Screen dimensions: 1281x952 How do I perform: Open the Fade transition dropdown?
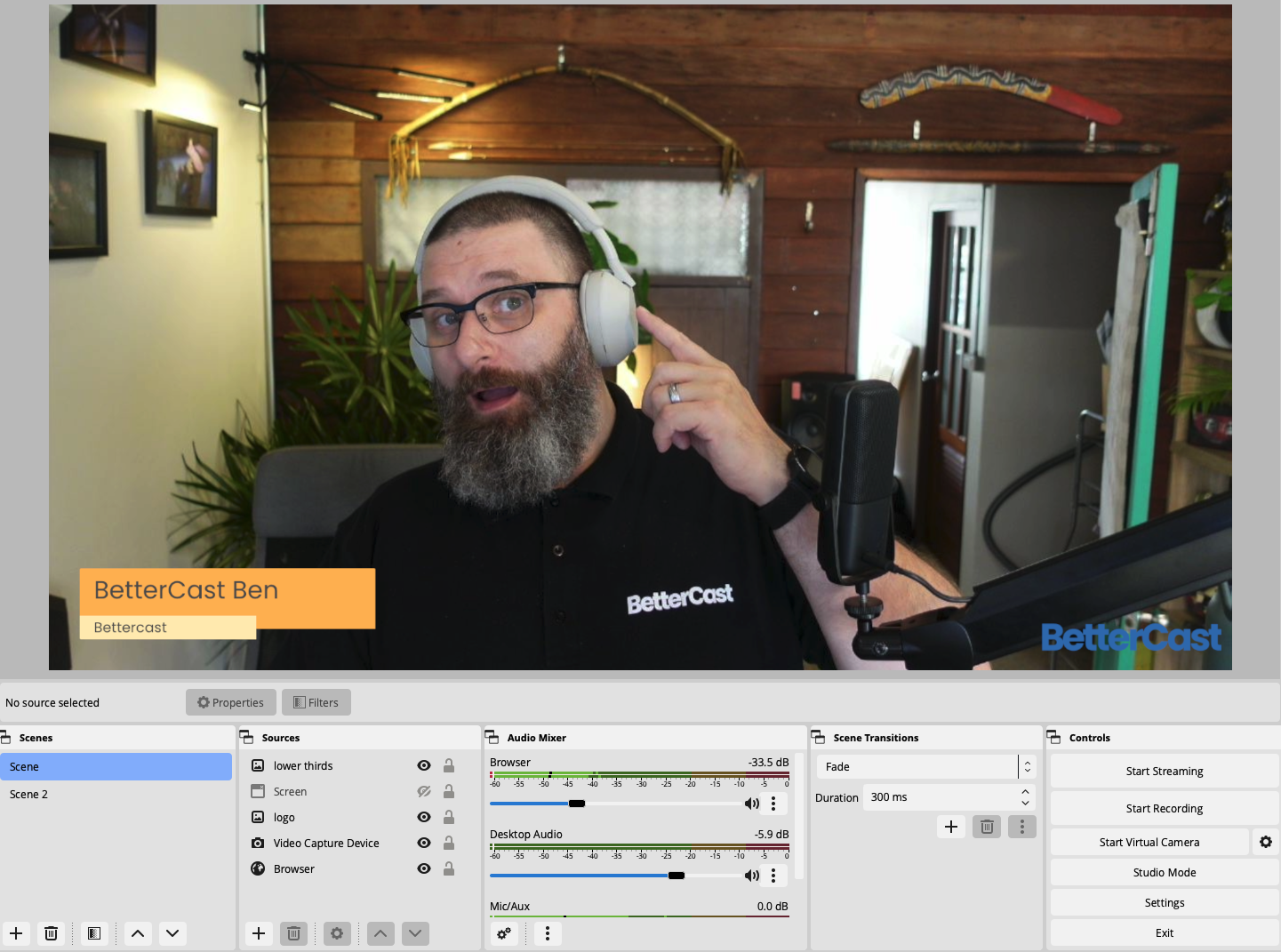click(926, 766)
